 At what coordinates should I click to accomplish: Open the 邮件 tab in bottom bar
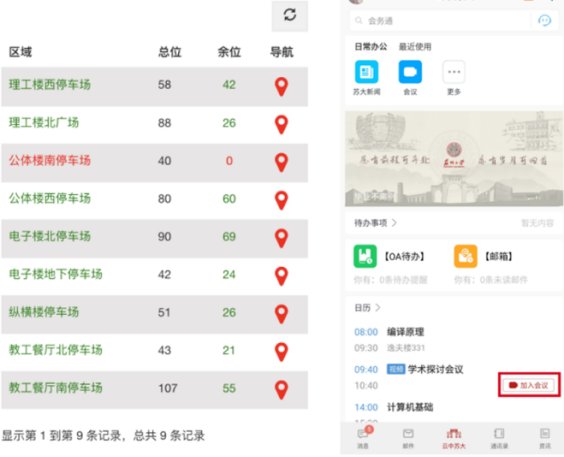pos(408,438)
